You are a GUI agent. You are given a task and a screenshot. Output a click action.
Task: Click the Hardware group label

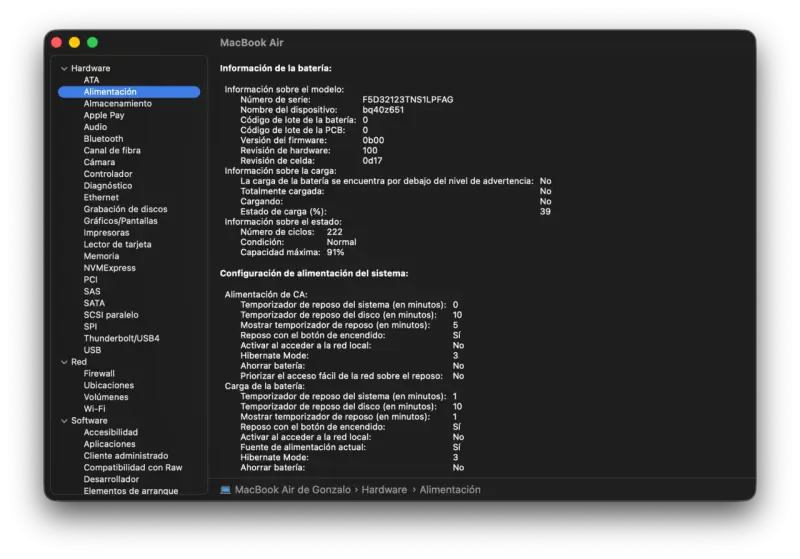(x=90, y=68)
